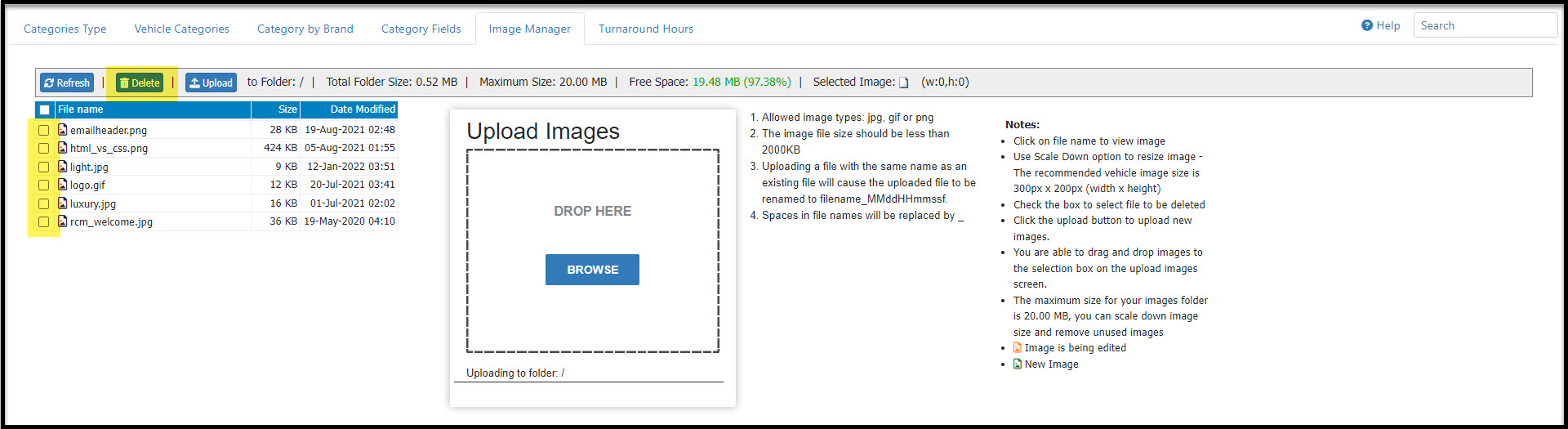Check the box for emailheader.png
1568x429 pixels.
tap(44, 130)
